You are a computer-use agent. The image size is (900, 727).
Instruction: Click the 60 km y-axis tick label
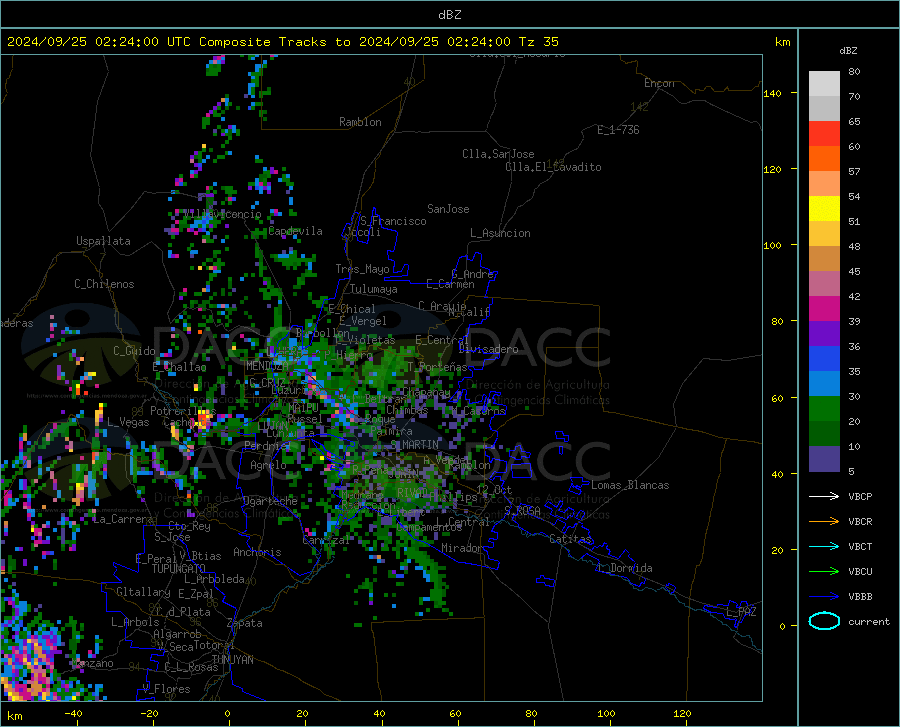777,398
